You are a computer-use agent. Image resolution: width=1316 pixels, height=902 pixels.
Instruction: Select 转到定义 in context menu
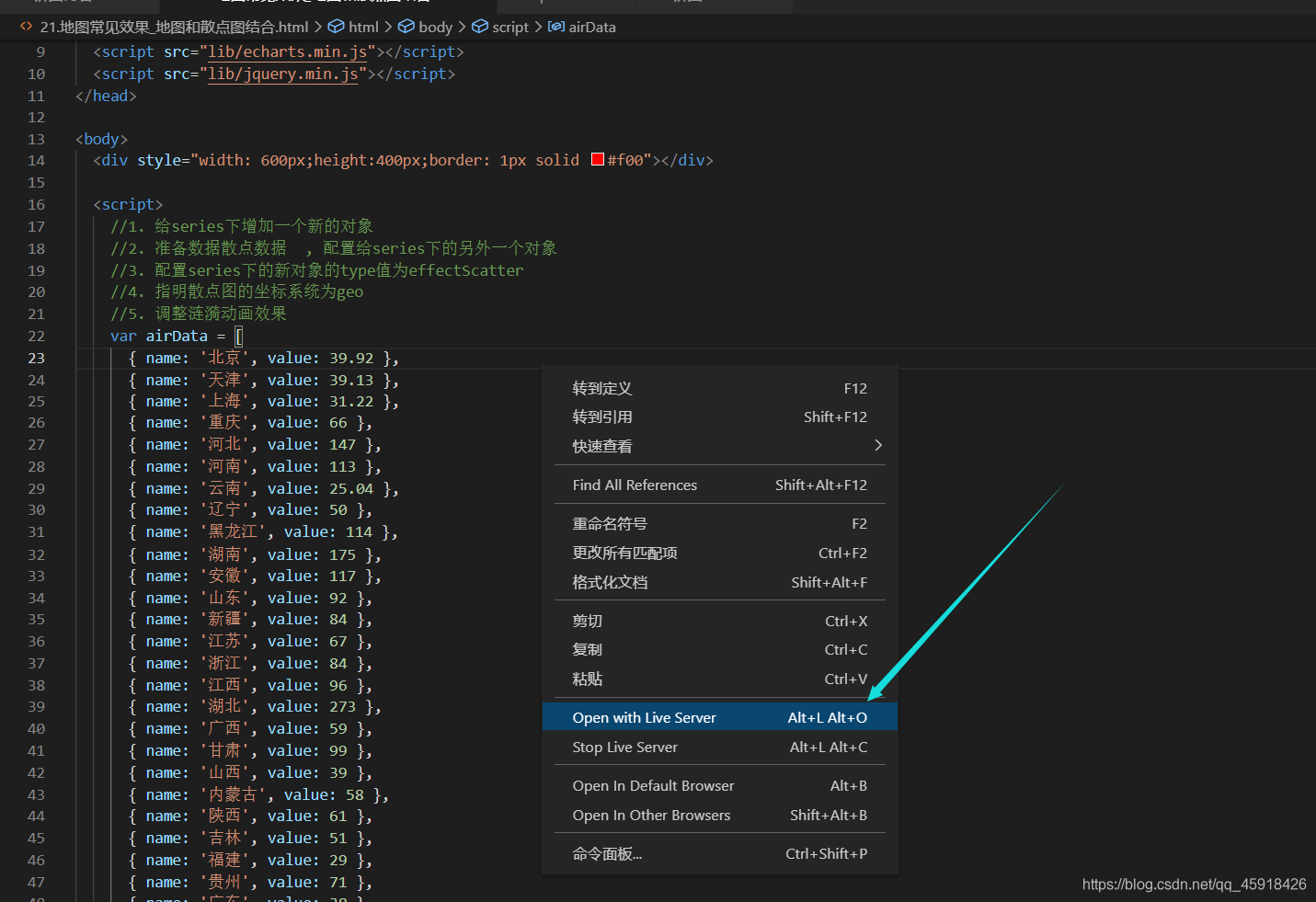pos(720,388)
